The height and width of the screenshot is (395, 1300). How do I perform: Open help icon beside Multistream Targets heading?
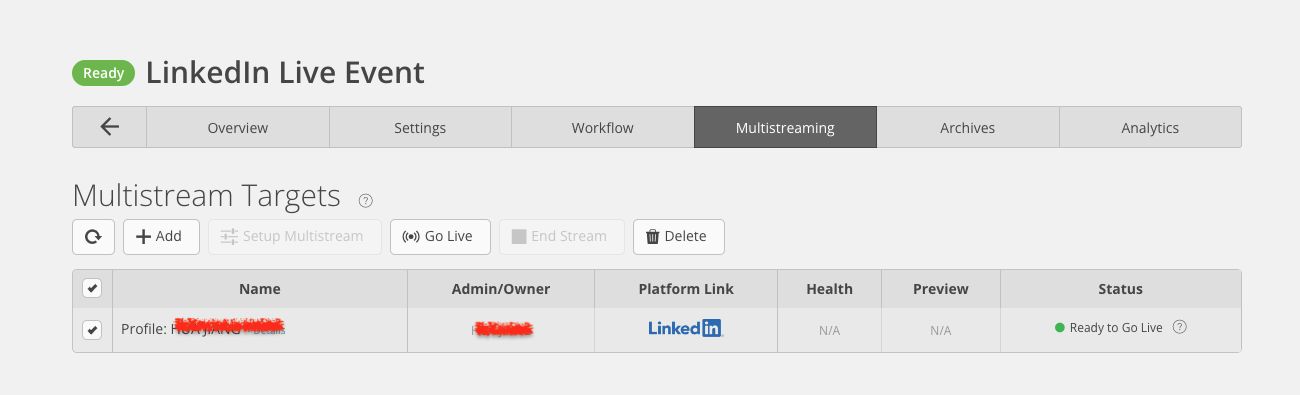366,200
